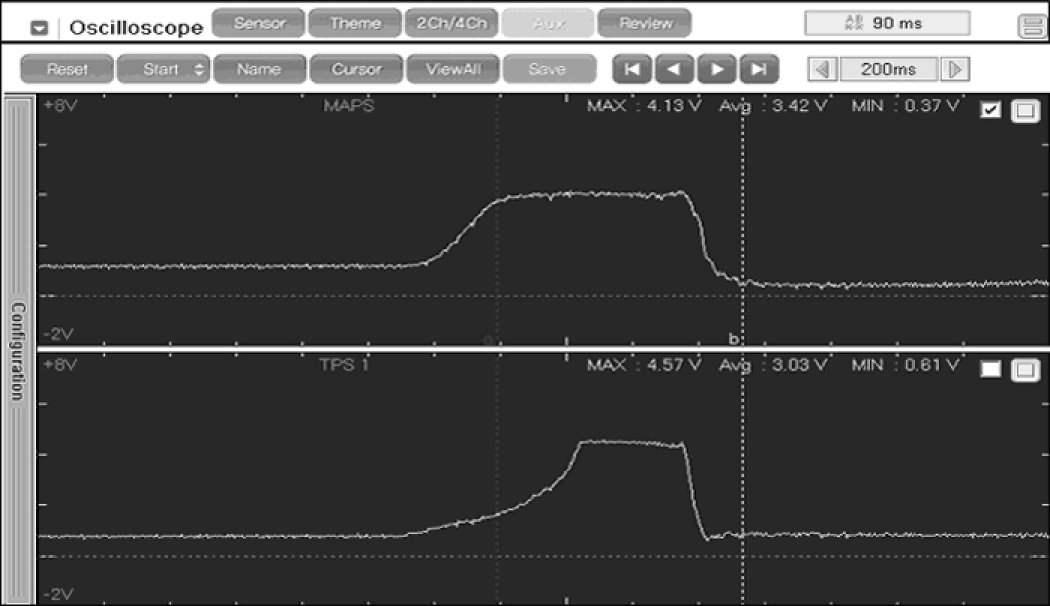The width and height of the screenshot is (1050, 606).
Task: Expand the Start button arrows
Action: pyautogui.click(x=198, y=69)
